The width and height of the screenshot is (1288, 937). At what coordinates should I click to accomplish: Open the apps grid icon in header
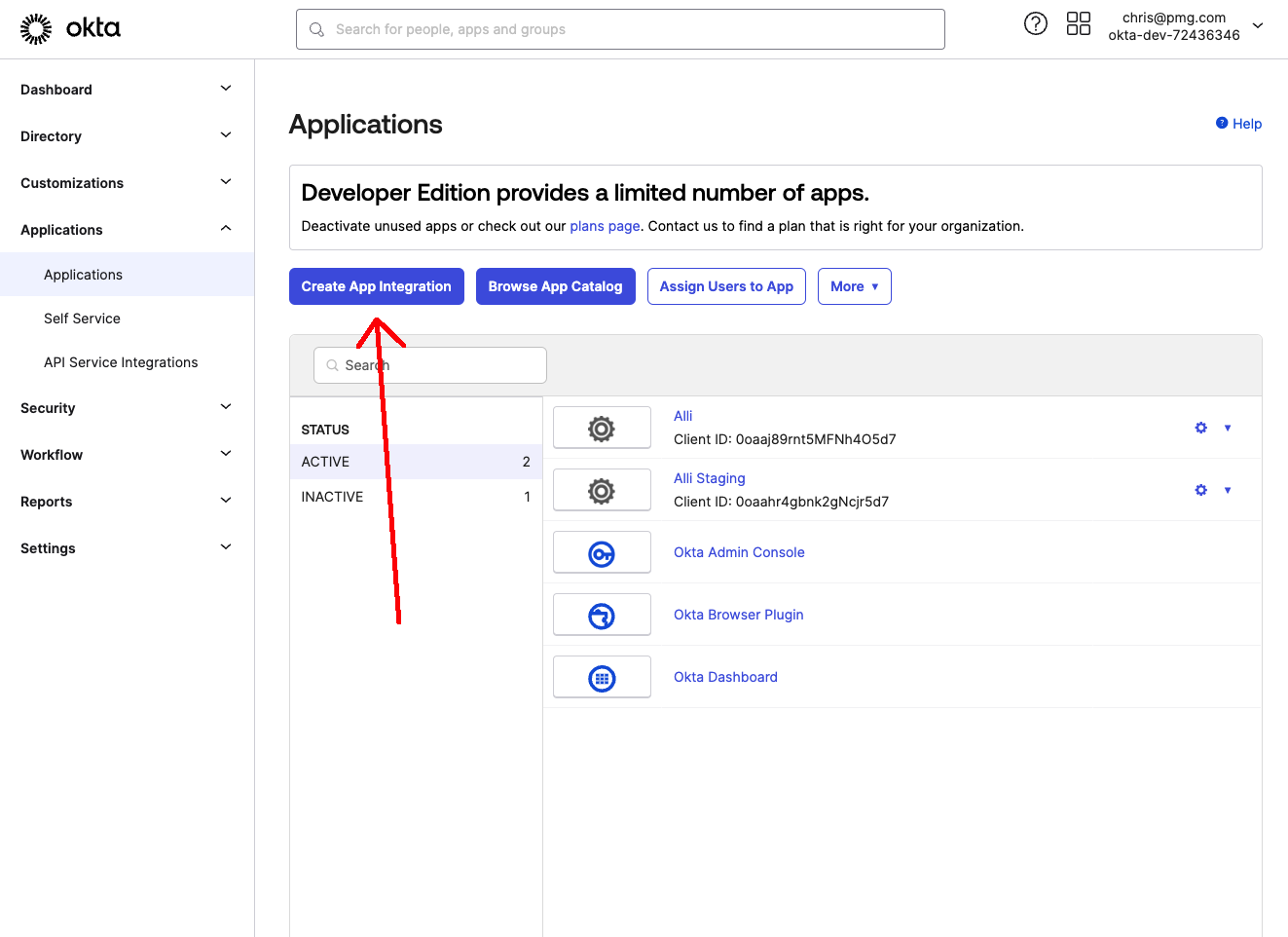click(x=1078, y=24)
